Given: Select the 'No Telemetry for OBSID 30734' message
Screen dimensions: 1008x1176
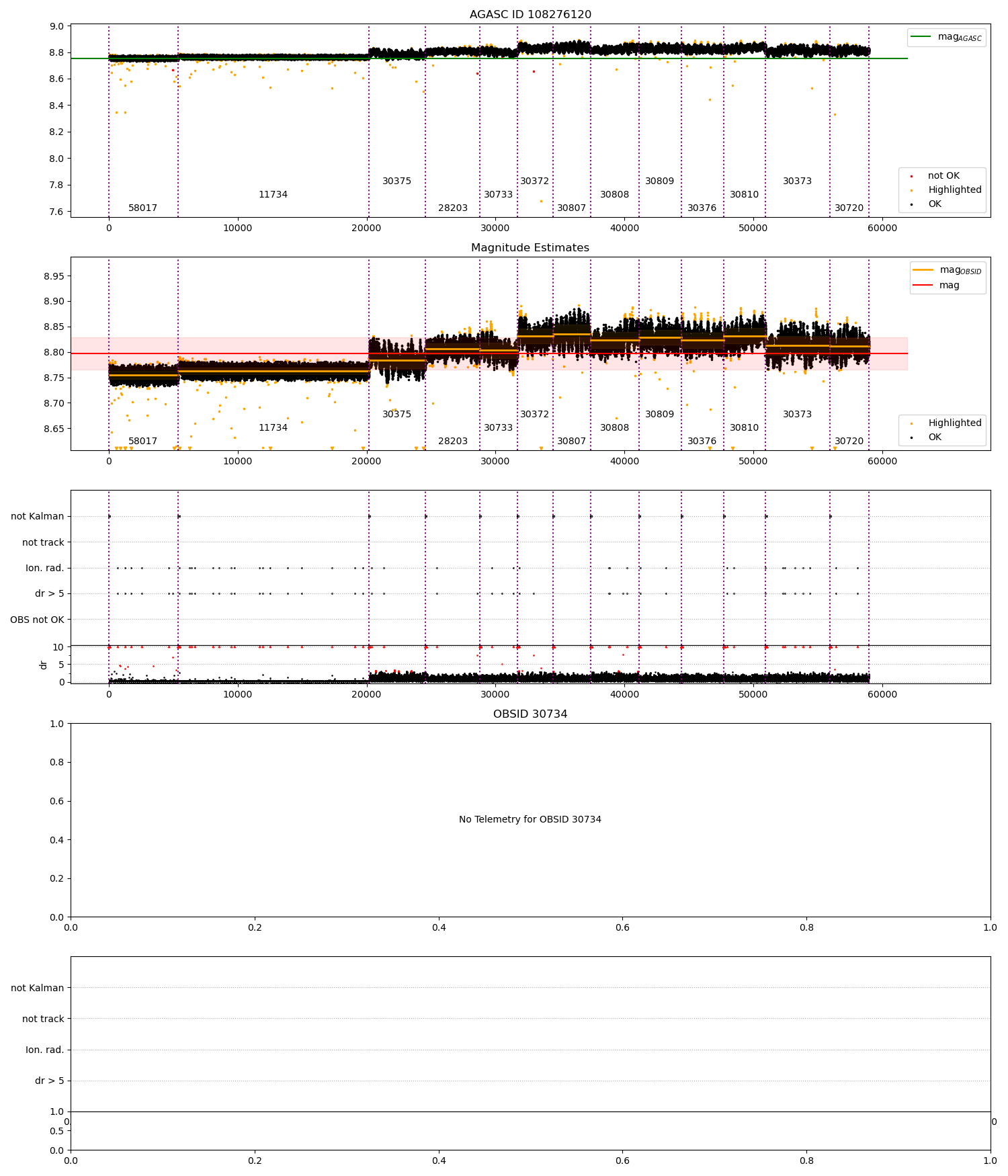Looking at the screenshot, I should tap(530, 820).
